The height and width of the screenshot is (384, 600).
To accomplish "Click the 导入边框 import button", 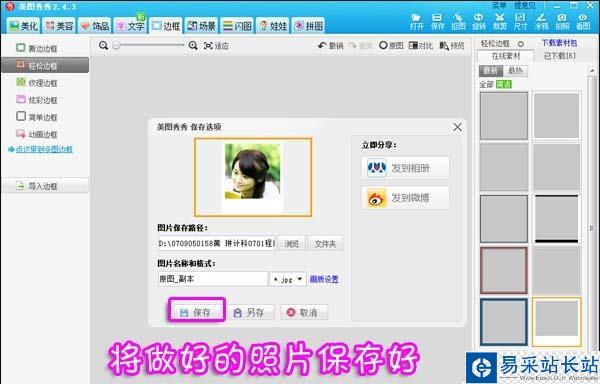I will (x=45, y=186).
